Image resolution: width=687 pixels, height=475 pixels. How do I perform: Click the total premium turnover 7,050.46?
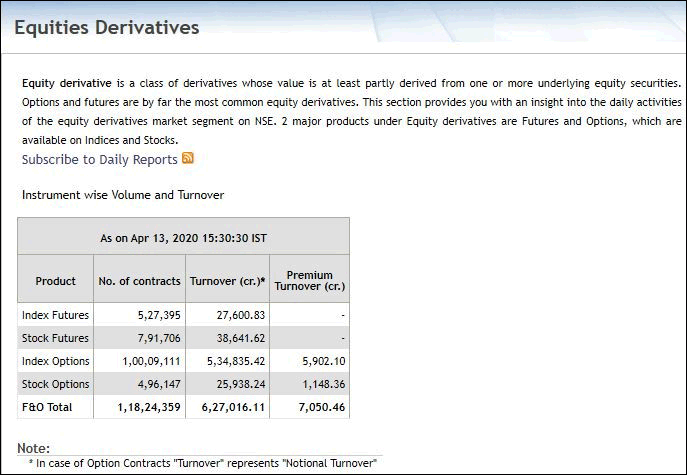[x=322, y=407]
